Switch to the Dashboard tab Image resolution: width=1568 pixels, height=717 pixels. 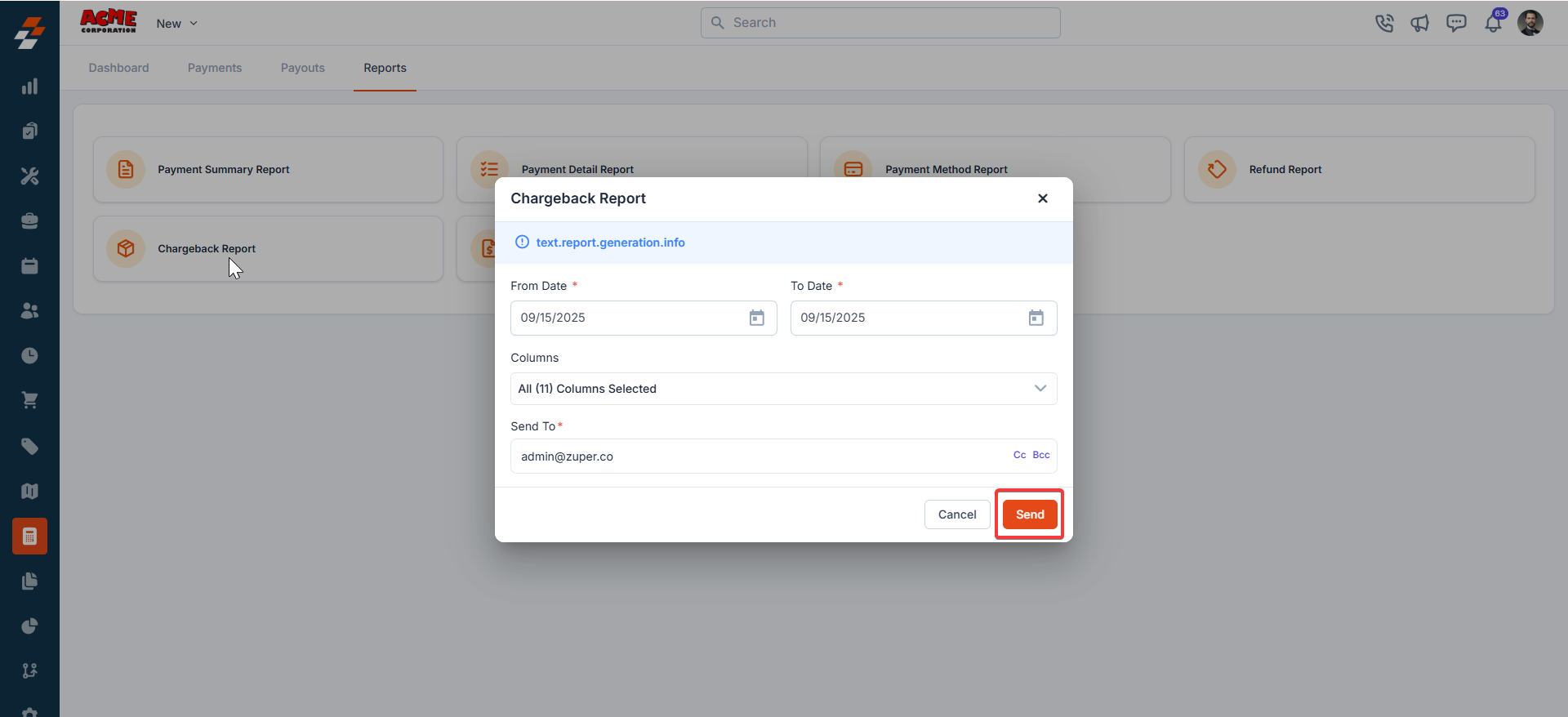pyautogui.click(x=119, y=68)
